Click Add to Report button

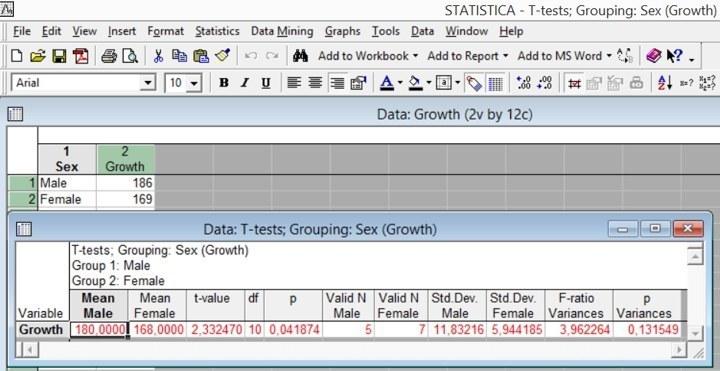[463, 56]
